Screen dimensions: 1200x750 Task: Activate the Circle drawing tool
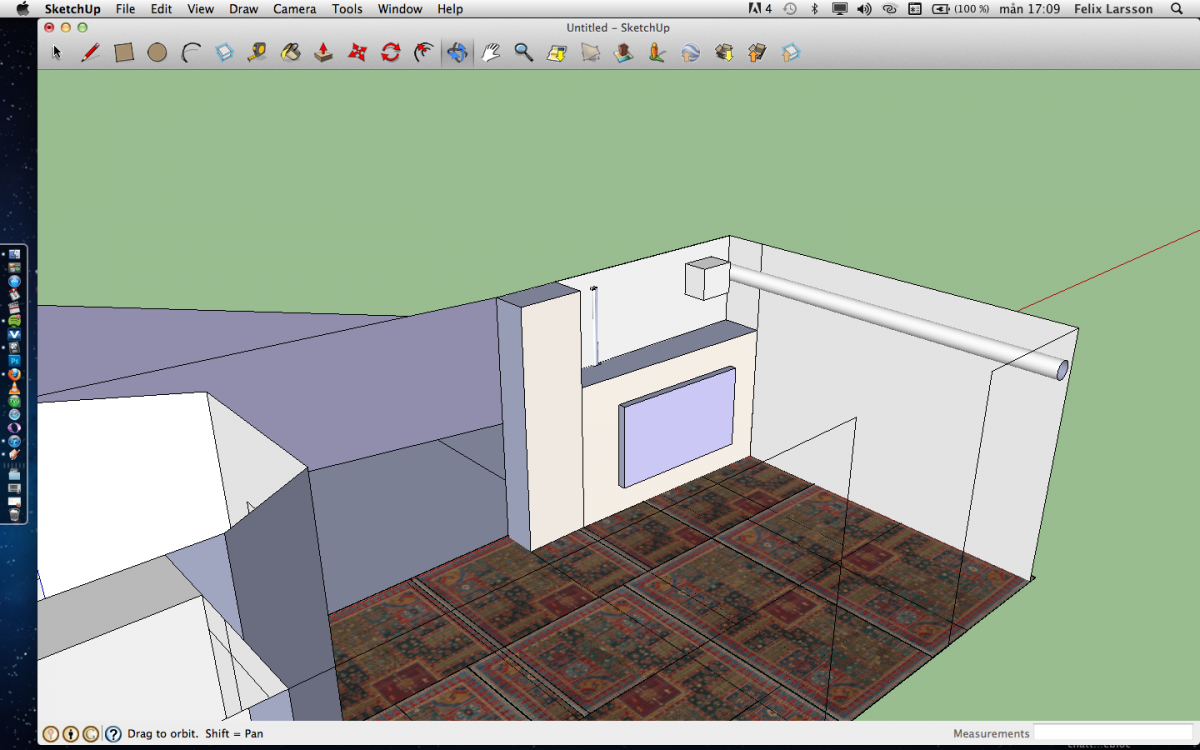pyautogui.click(x=157, y=53)
